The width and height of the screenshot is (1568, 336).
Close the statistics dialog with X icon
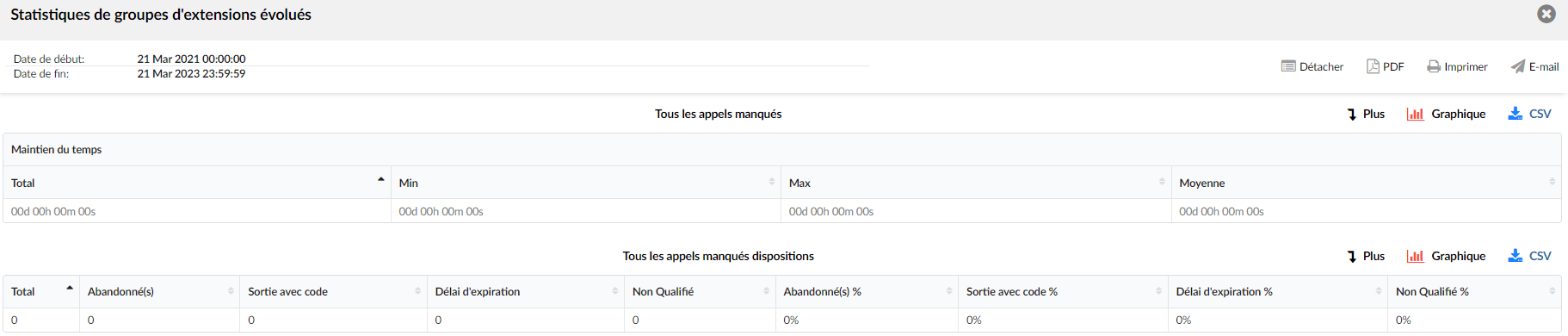click(x=1546, y=14)
